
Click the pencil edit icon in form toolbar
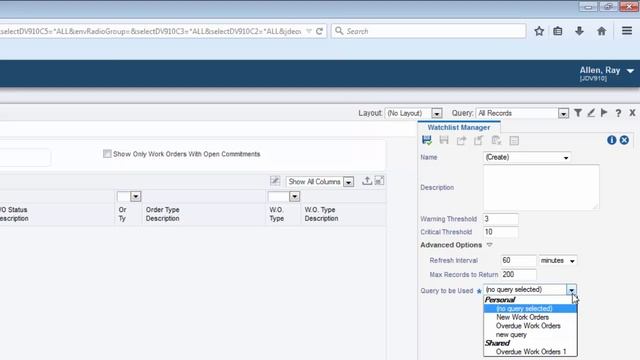click(x=591, y=113)
